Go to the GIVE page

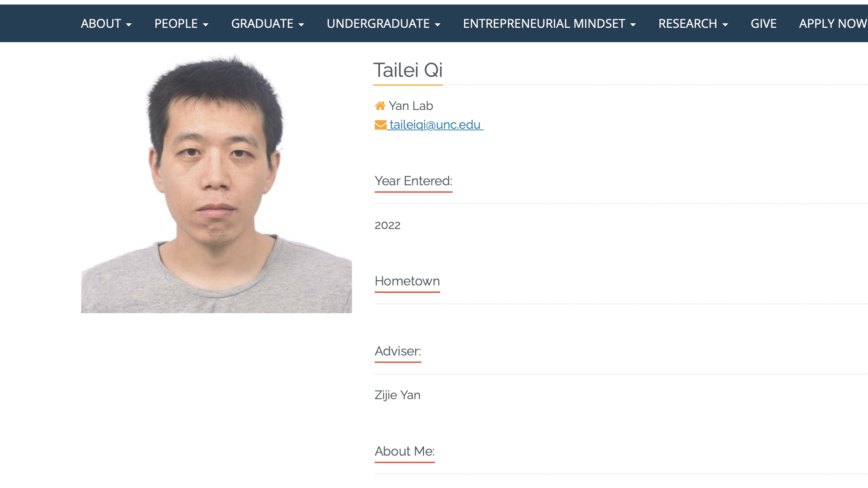763,24
